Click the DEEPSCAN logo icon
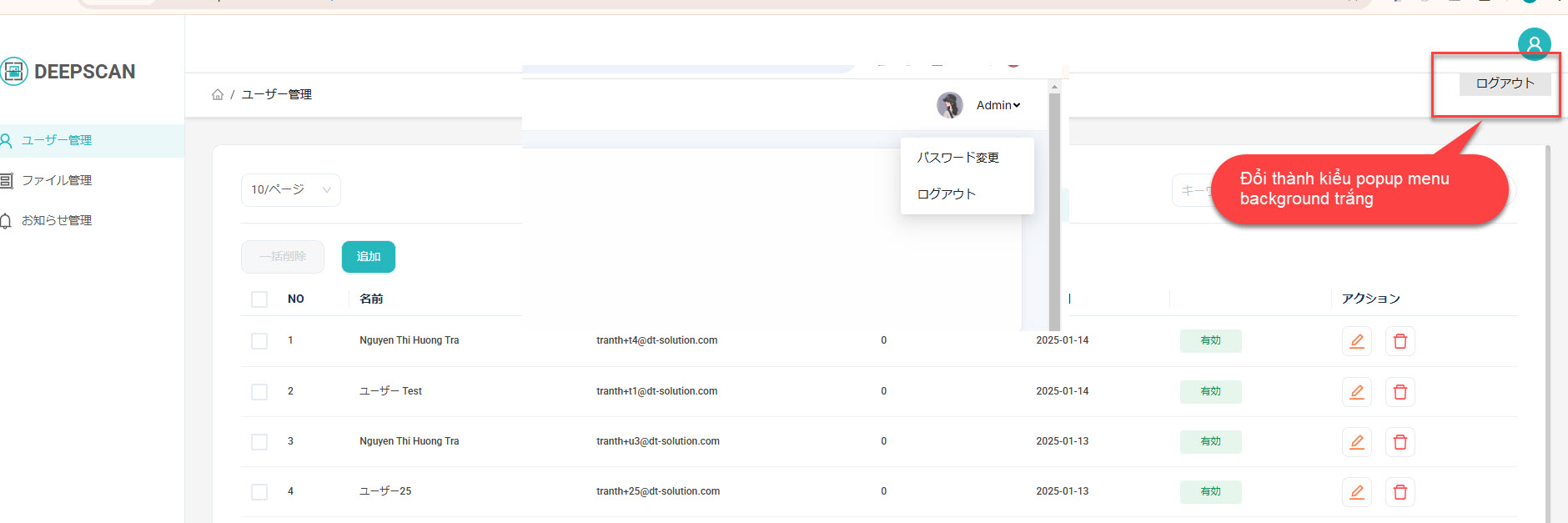The width and height of the screenshot is (1568, 523). 14,72
